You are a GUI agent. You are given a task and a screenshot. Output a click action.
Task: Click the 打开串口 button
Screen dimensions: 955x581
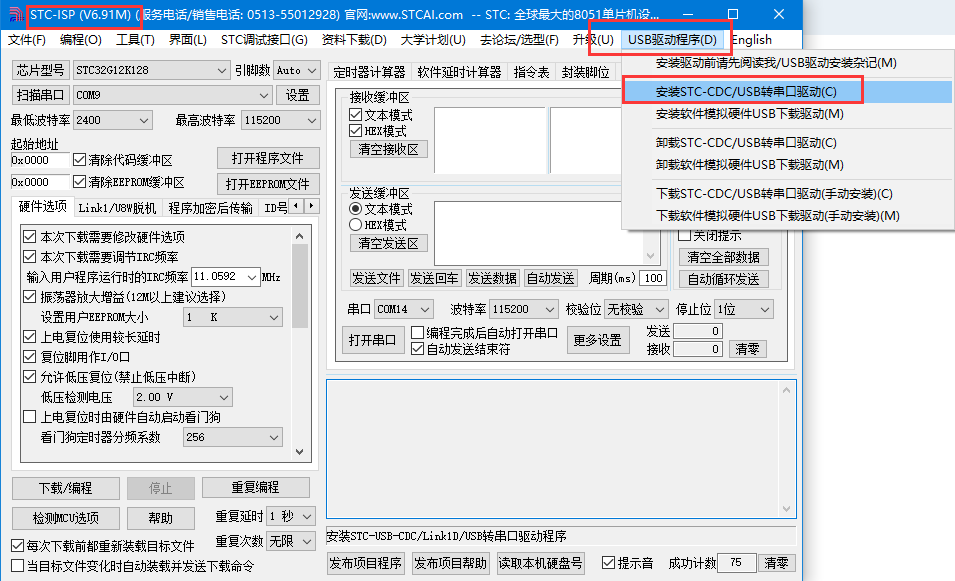(x=372, y=340)
